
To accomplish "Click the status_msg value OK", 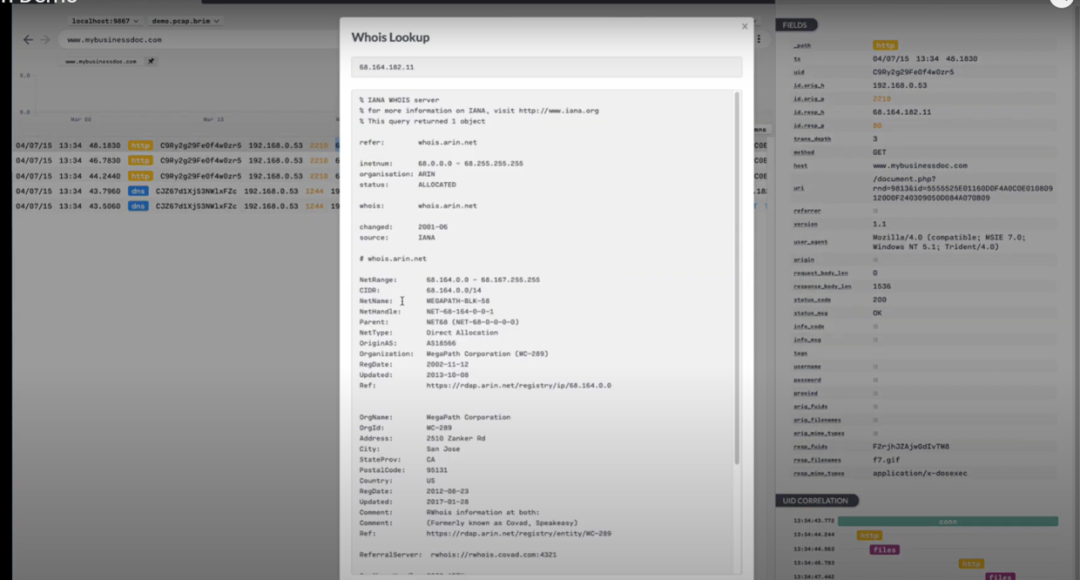I will (878, 313).
